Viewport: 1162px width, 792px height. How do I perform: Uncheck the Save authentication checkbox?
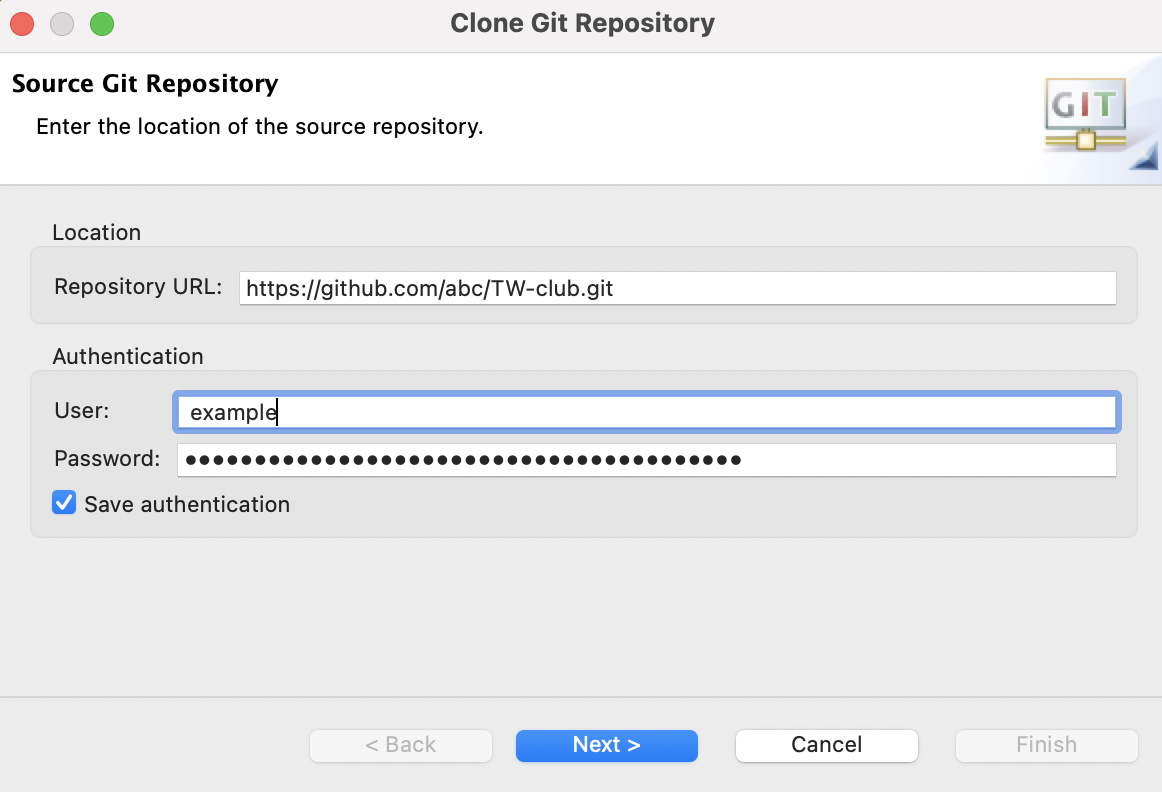tap(64, 503)
